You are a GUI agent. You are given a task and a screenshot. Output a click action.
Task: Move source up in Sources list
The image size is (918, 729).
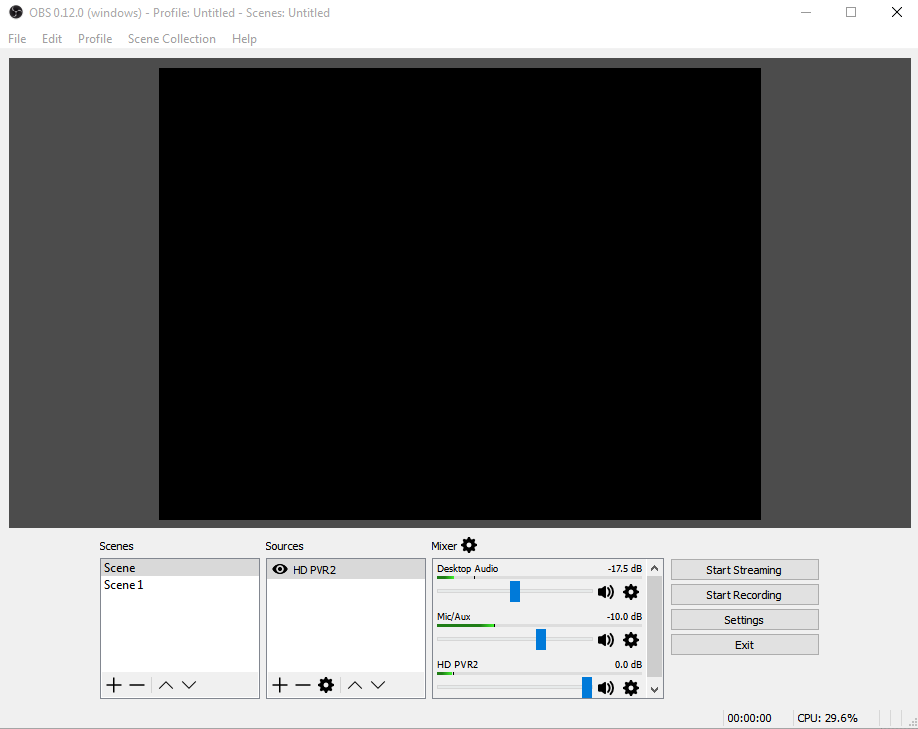[x=355, y=685]
